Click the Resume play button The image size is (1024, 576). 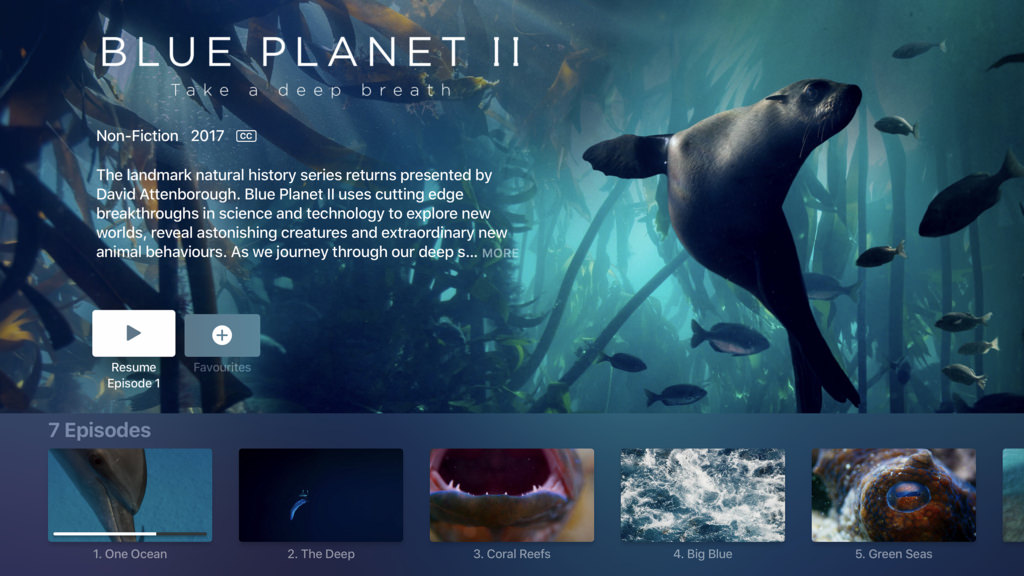(134, 334)
